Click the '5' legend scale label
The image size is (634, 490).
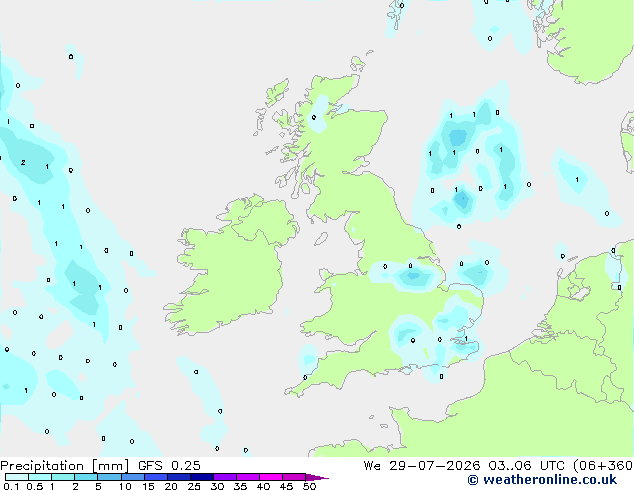(x=98, y=486)
